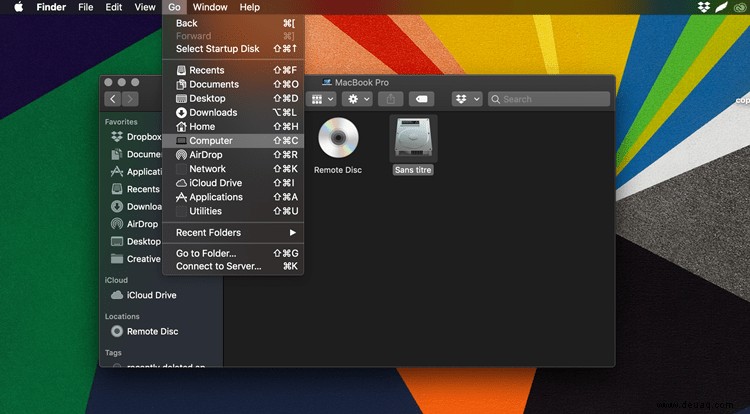Click the Finder Search field
Image resolution: width=750 pixels, height=414 pixels.
pyautogui.click(x=549, y=99)
